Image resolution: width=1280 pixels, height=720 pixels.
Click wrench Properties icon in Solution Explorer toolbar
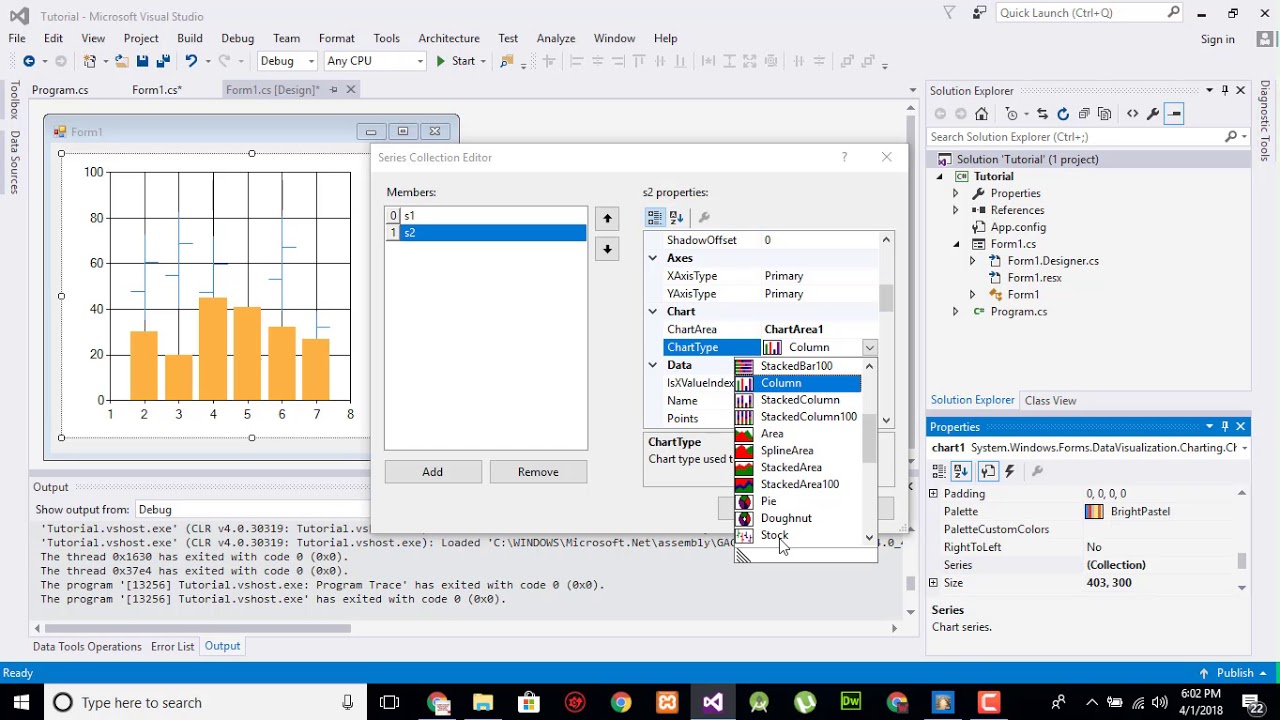click(x=1154, y=114)
